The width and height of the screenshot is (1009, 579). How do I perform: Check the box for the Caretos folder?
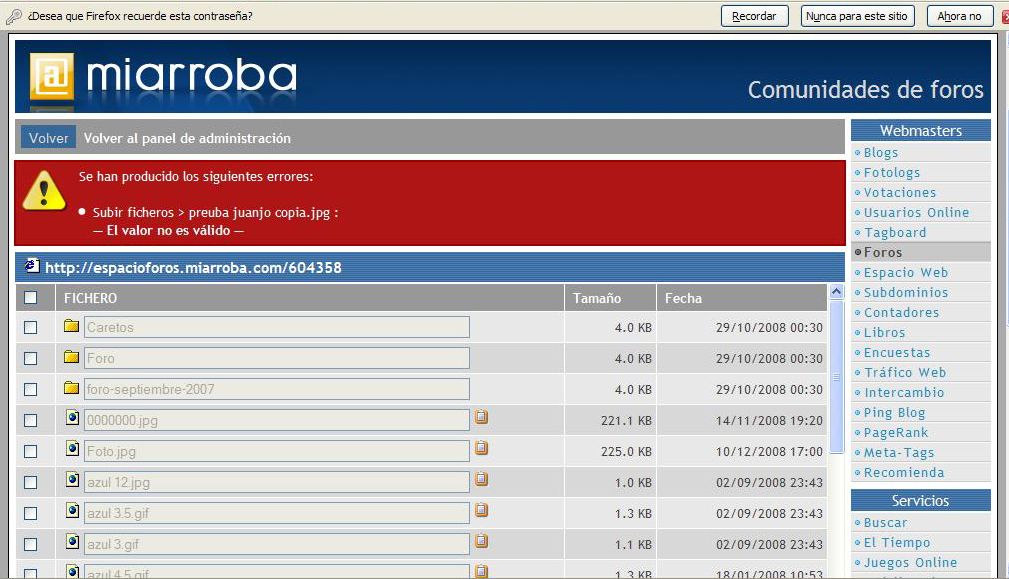30,327
